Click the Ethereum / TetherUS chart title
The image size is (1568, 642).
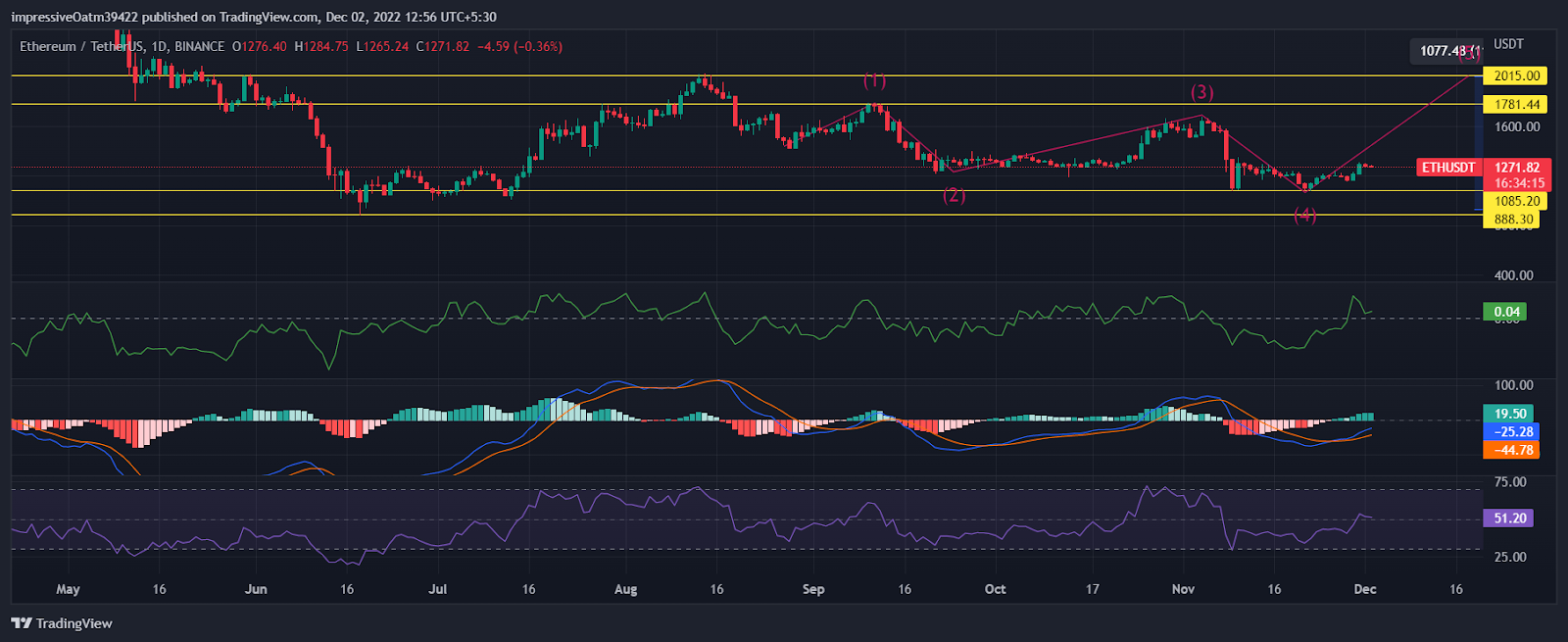point(82,46)
